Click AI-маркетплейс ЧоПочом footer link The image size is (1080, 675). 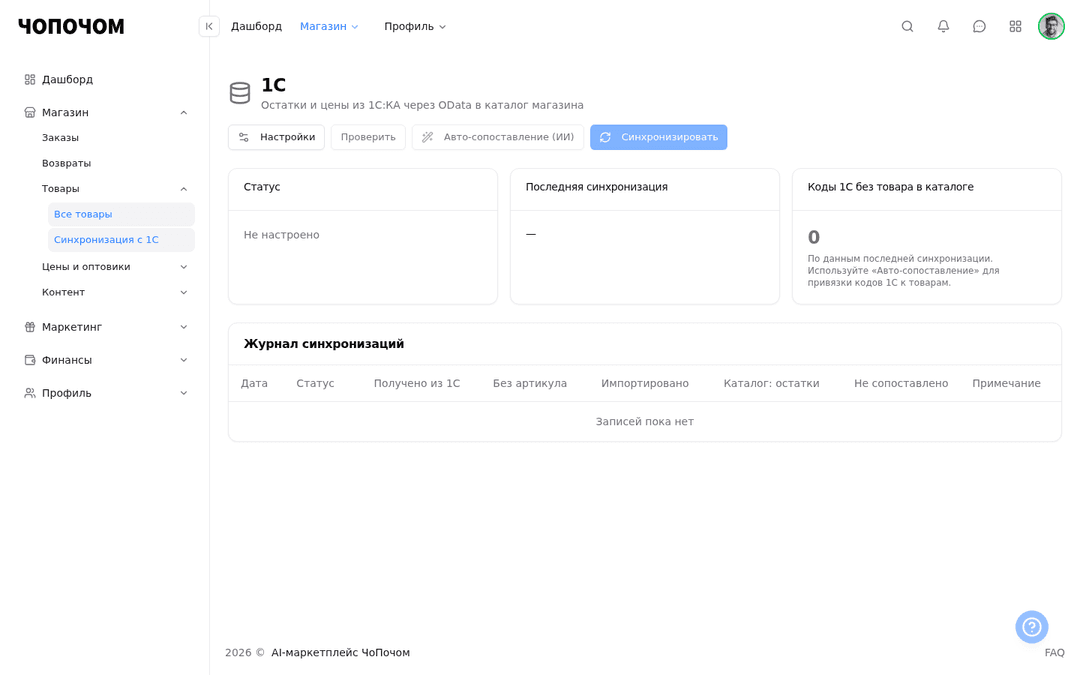[340, 653]
